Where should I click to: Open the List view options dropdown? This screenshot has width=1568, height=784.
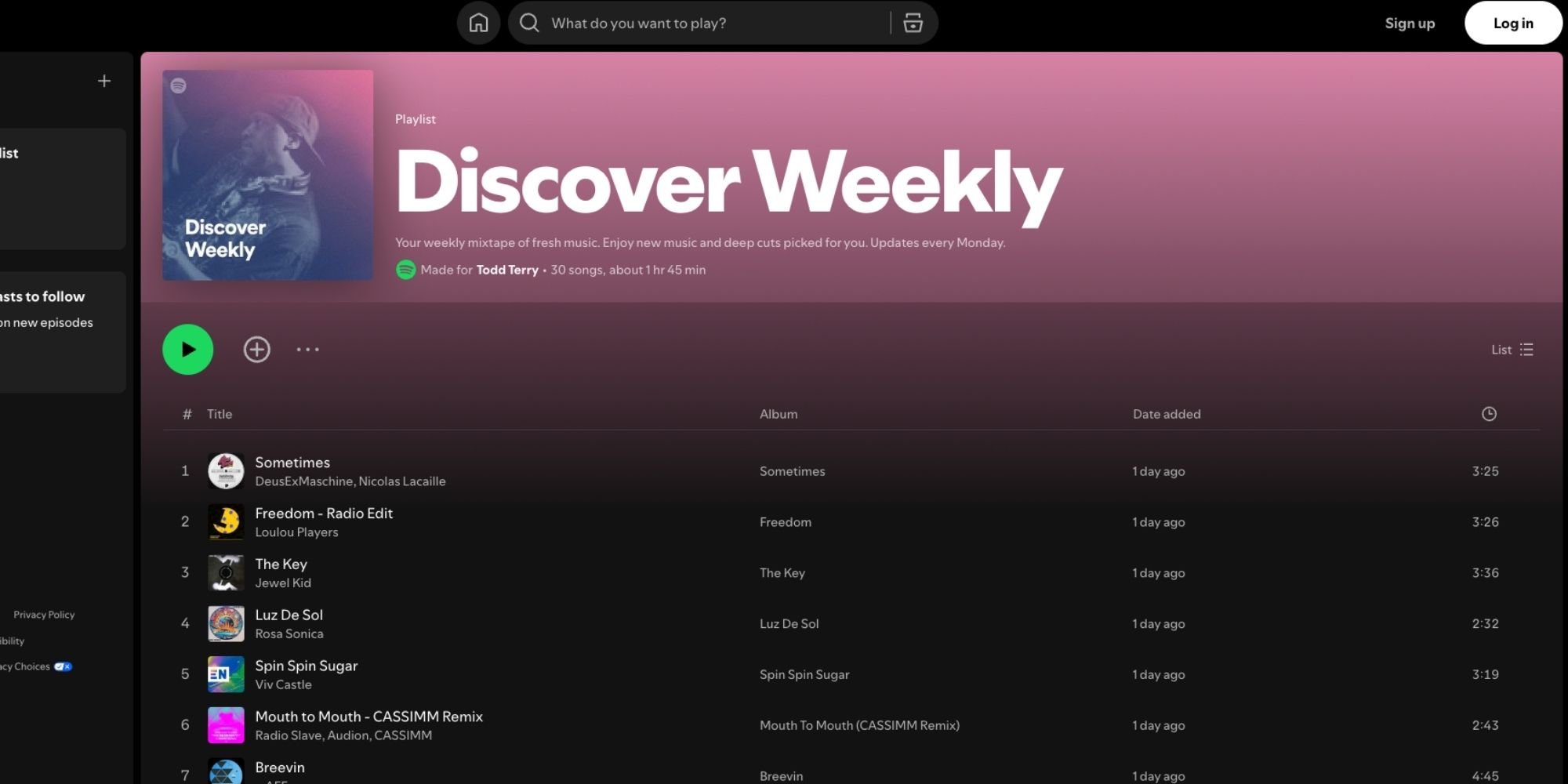tap(1512, 350)
